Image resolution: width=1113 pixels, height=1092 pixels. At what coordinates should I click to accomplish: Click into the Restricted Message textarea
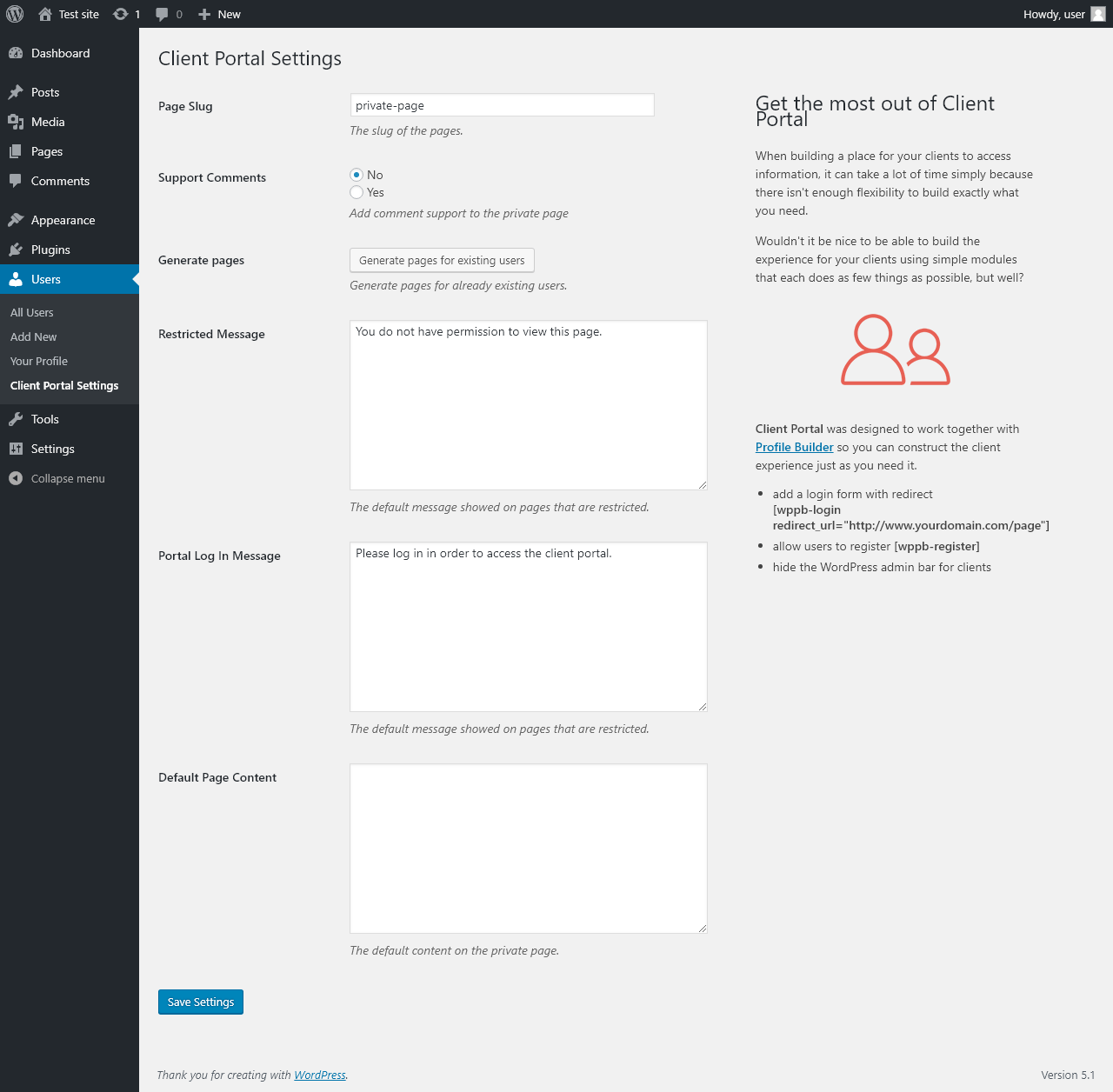(x=529, y=405)
